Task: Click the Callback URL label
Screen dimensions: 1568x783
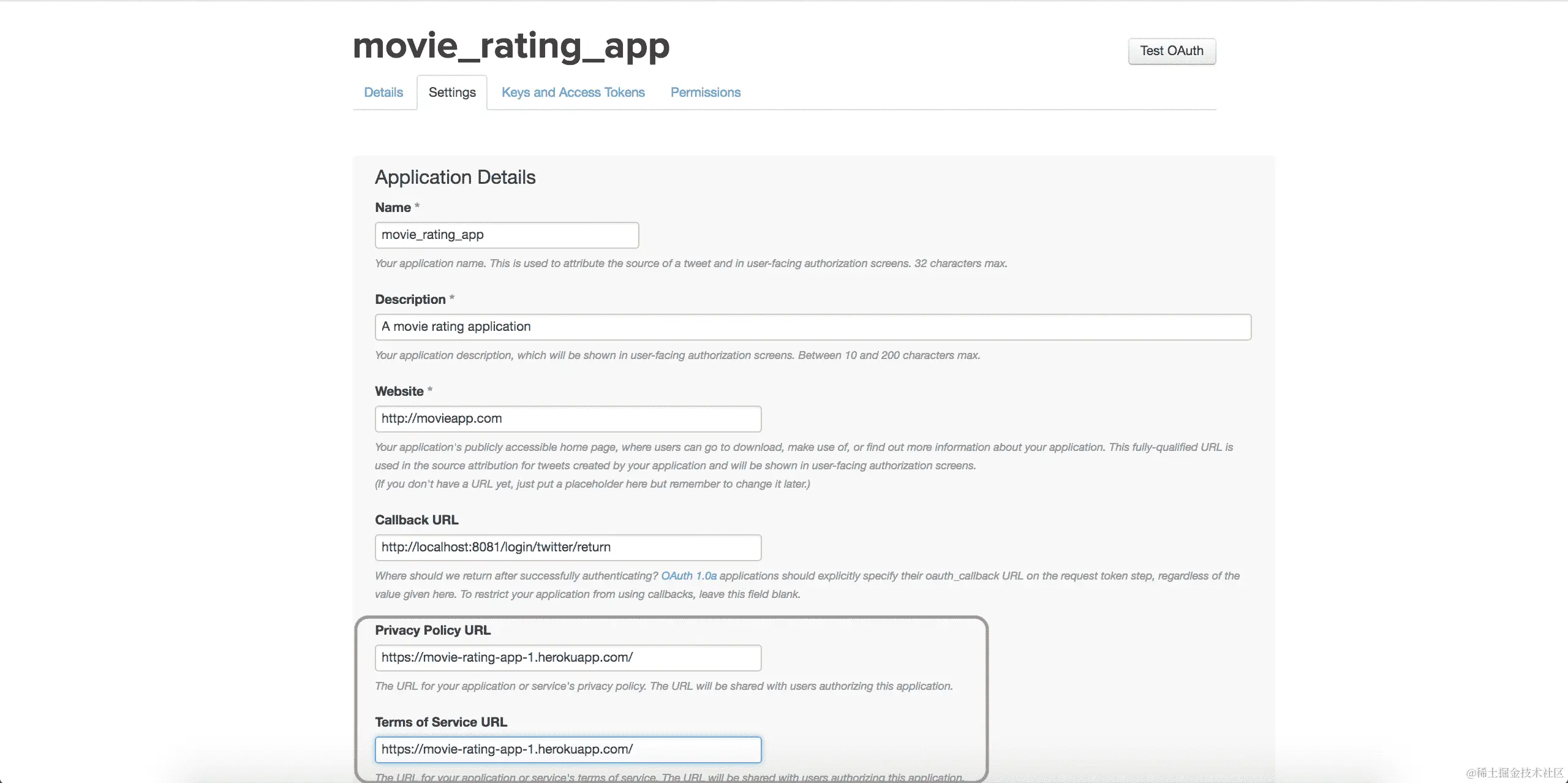Action: coord(417,520)
